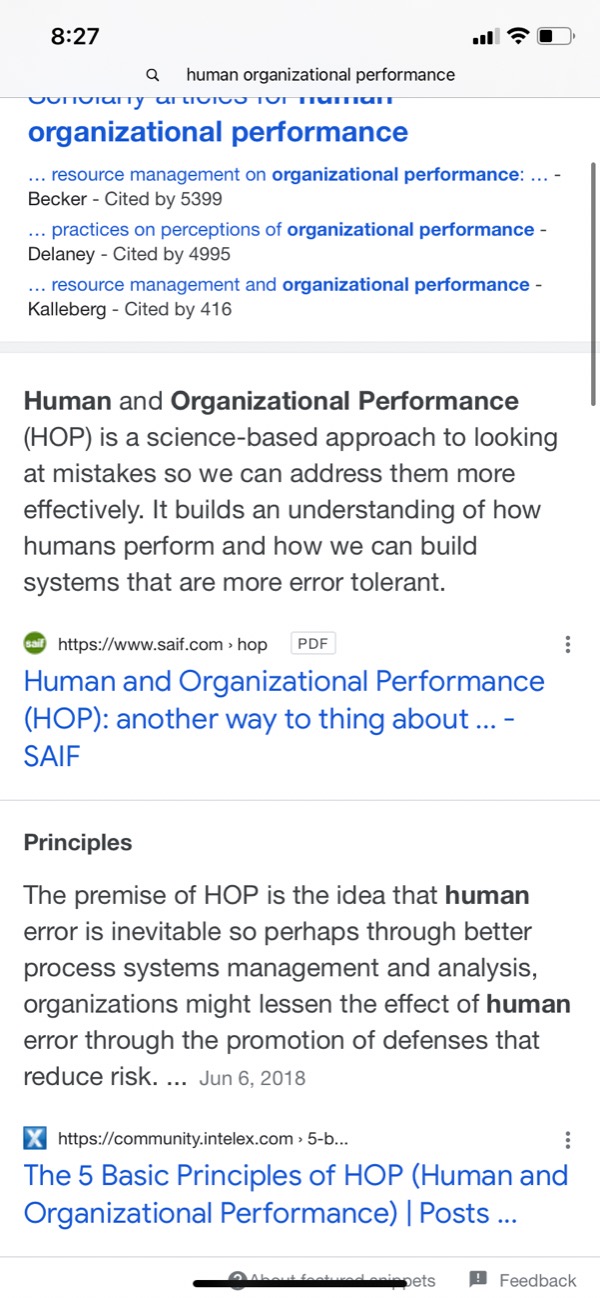Tap the search query text in address bar
Image resolution: width=600 pixels, height=1298 pixels.
(320, 75)
